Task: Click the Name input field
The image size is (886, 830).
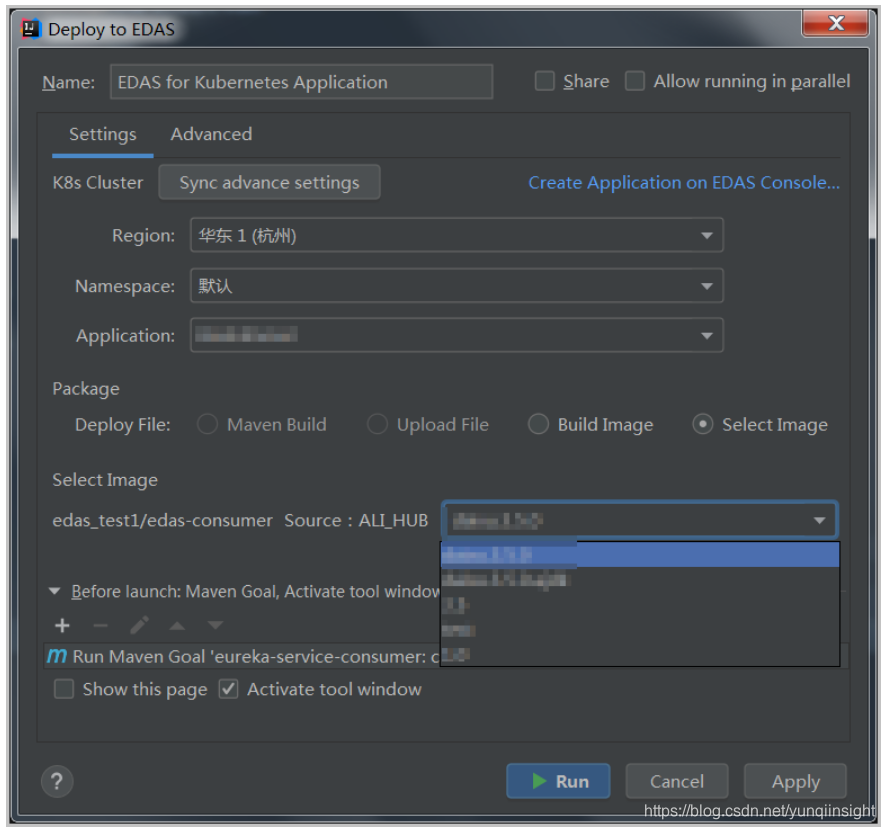Action: point(302,82)
